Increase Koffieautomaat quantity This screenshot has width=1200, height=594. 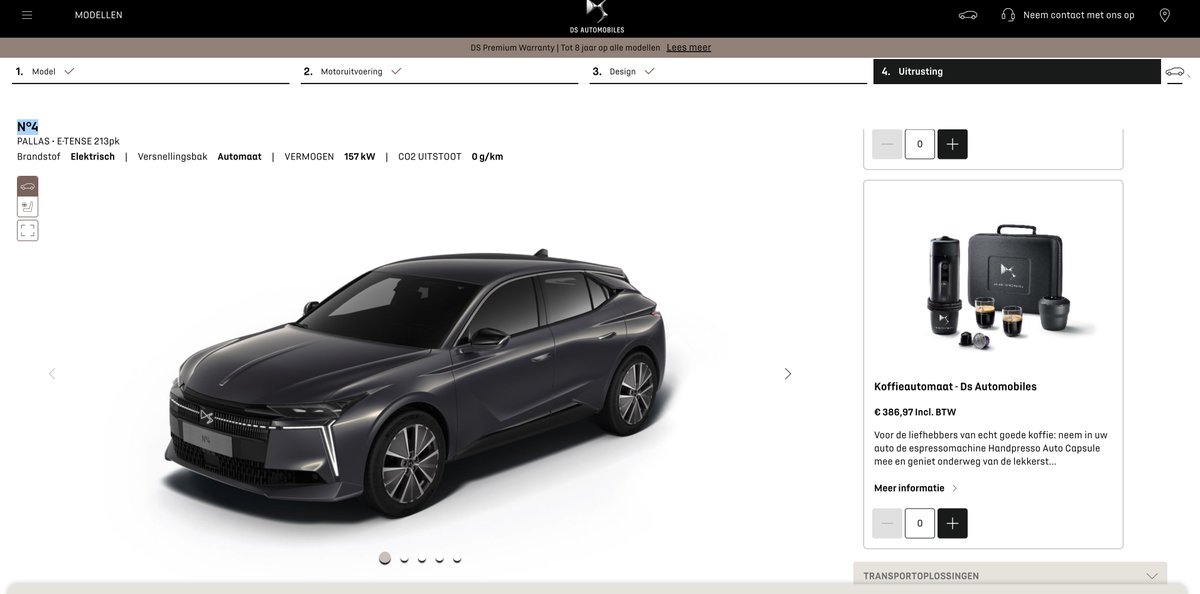(952, 523)
